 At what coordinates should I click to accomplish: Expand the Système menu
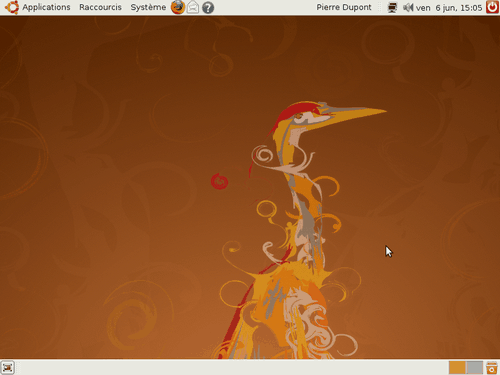pyautogui.click(x=148, y=7)
